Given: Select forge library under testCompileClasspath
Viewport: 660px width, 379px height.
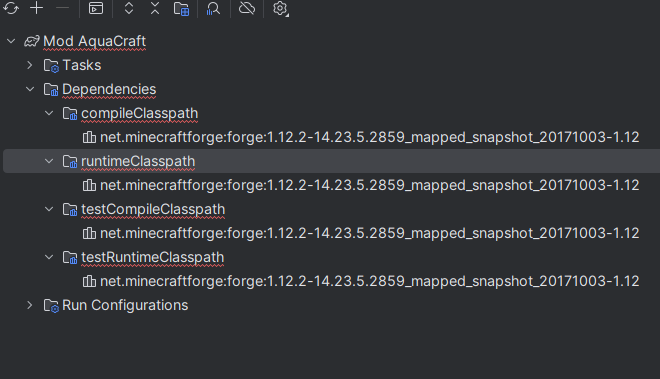Looking at the screenshot, I should coord(370,233).
